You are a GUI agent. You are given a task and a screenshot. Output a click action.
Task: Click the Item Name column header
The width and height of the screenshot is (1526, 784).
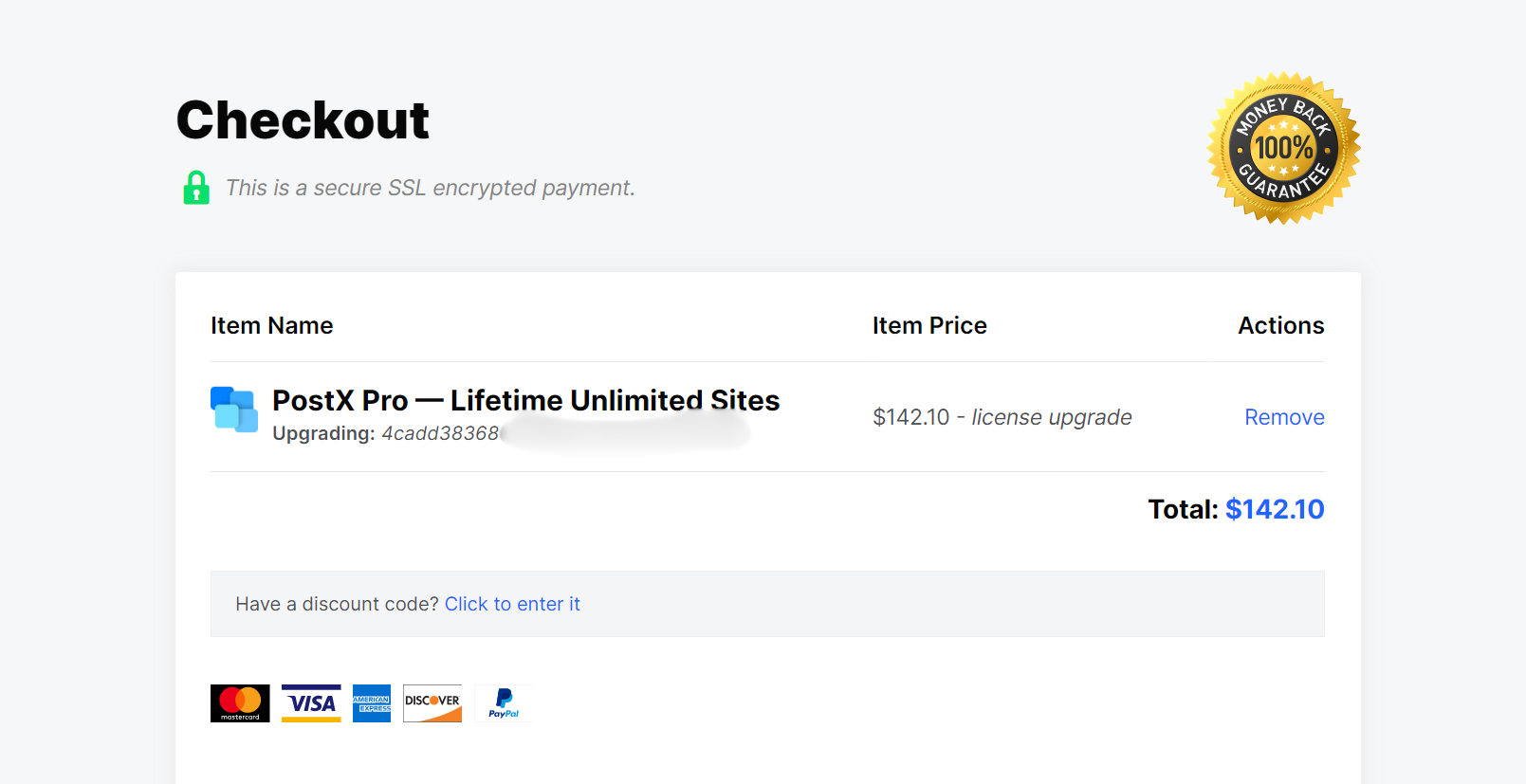(271, 325)
